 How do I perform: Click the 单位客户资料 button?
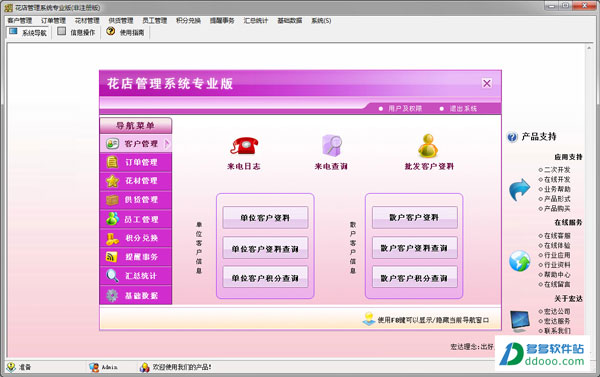pos(265,218)
